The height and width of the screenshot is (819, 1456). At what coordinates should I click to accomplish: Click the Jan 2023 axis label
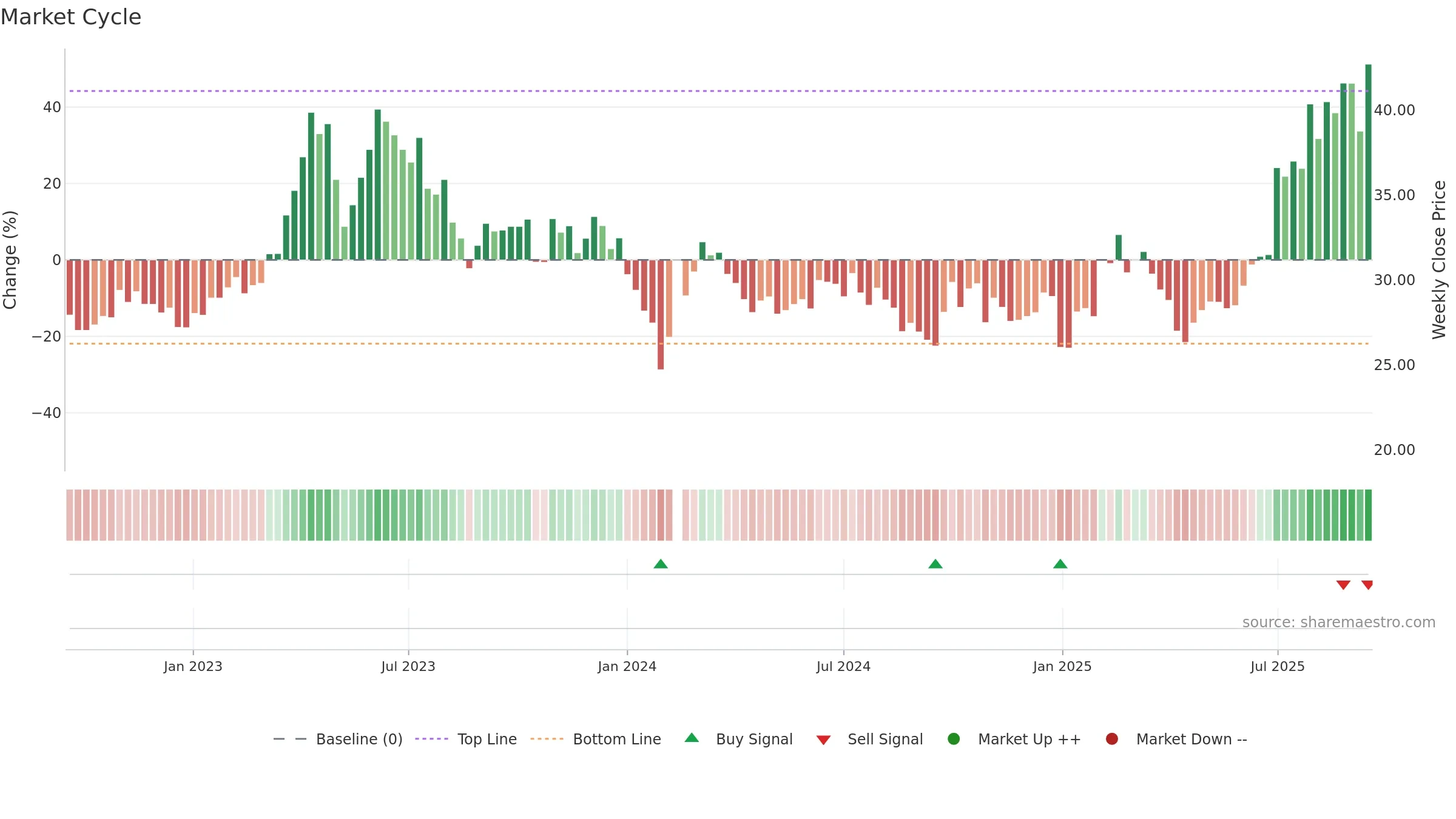pos(193,666)
